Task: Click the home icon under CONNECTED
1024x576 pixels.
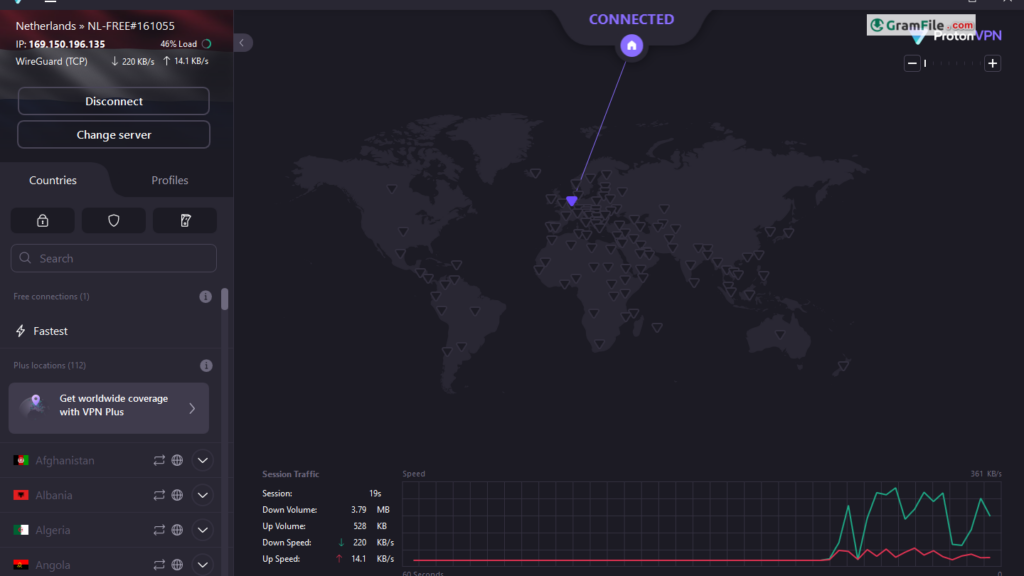Action: (x=631, y=45)
